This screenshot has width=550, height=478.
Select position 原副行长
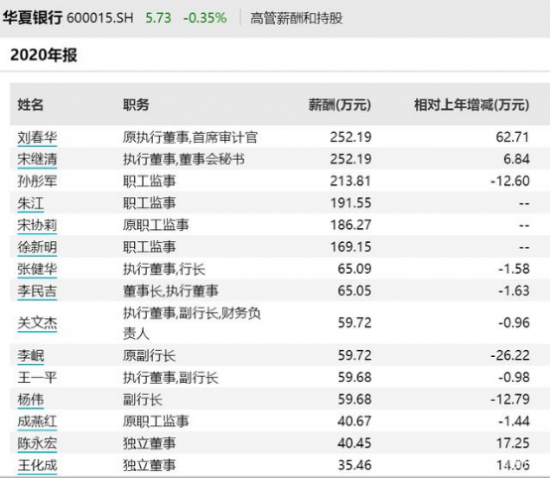click(x=149, y=356)
